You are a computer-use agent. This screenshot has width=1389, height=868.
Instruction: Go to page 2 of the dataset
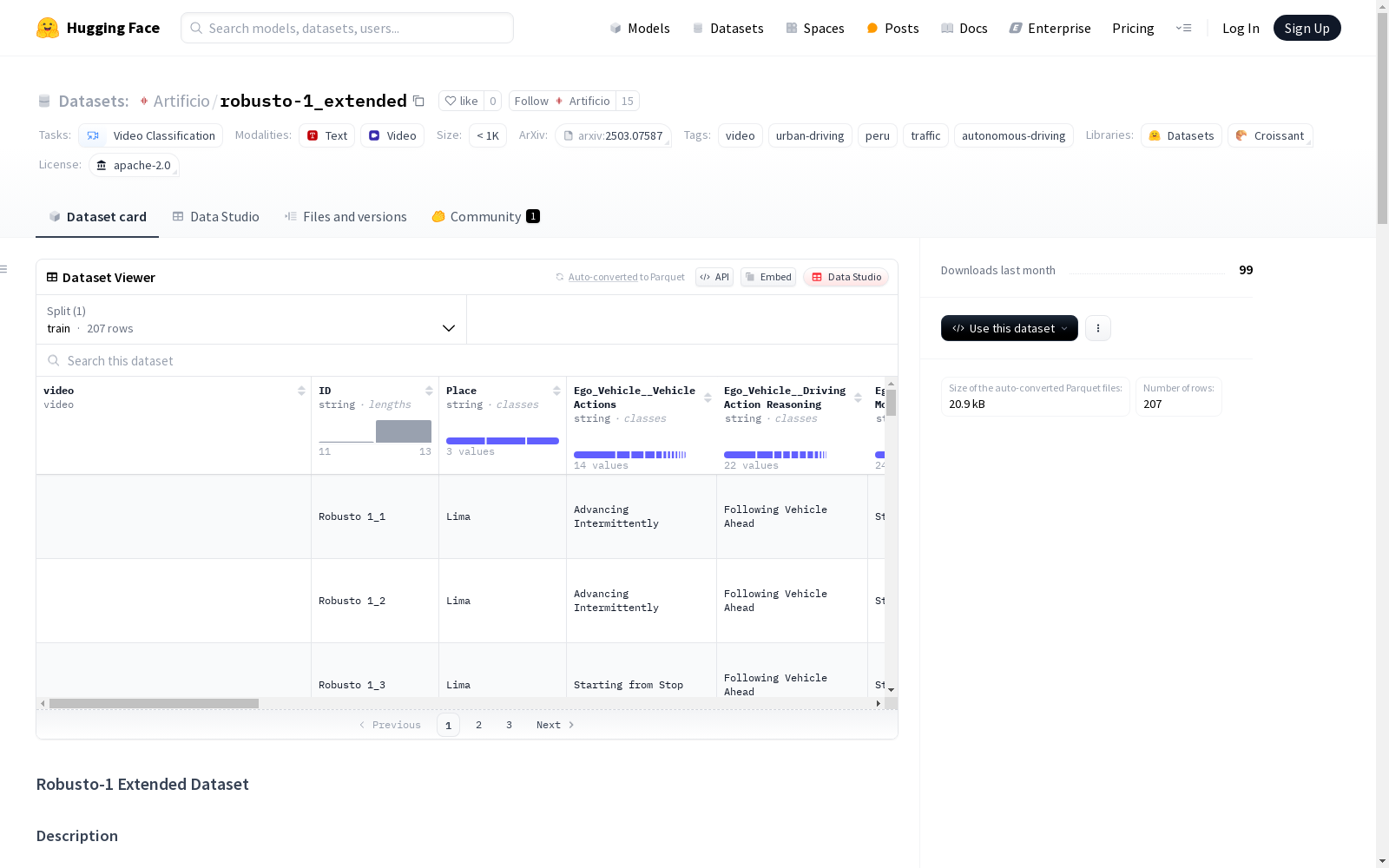click(478, 725)
